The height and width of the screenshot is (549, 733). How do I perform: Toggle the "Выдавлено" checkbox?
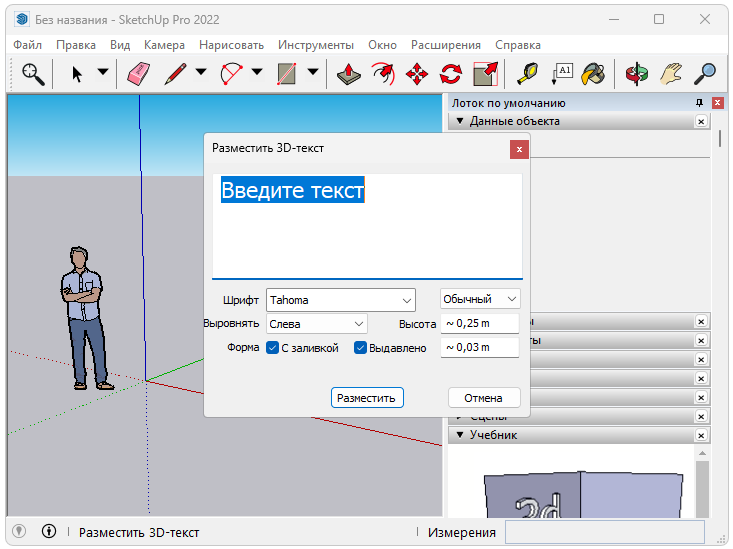point(360,348)
